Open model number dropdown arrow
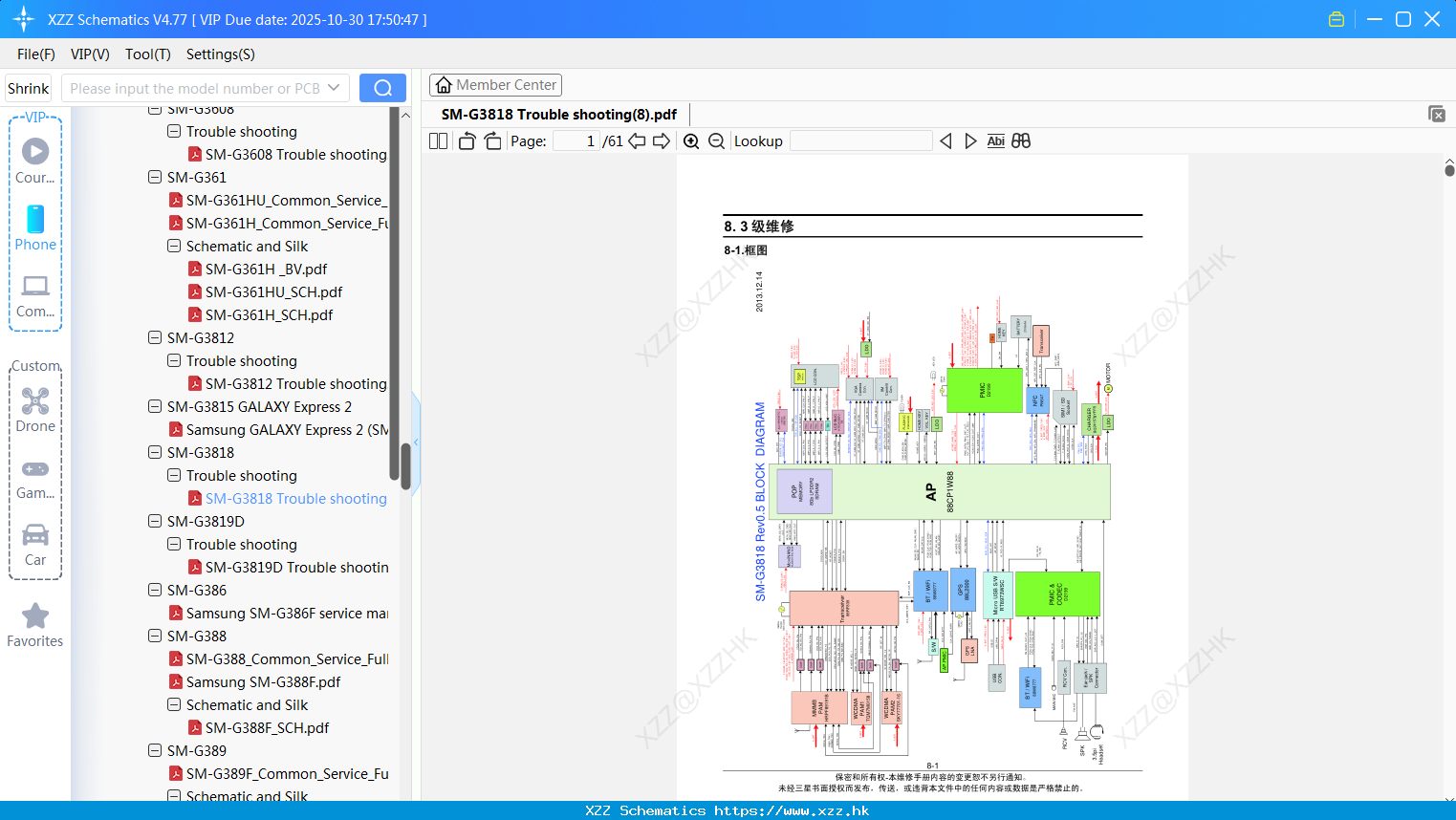The height and width of the screenshot is (820, 1456). coord(334,88)
